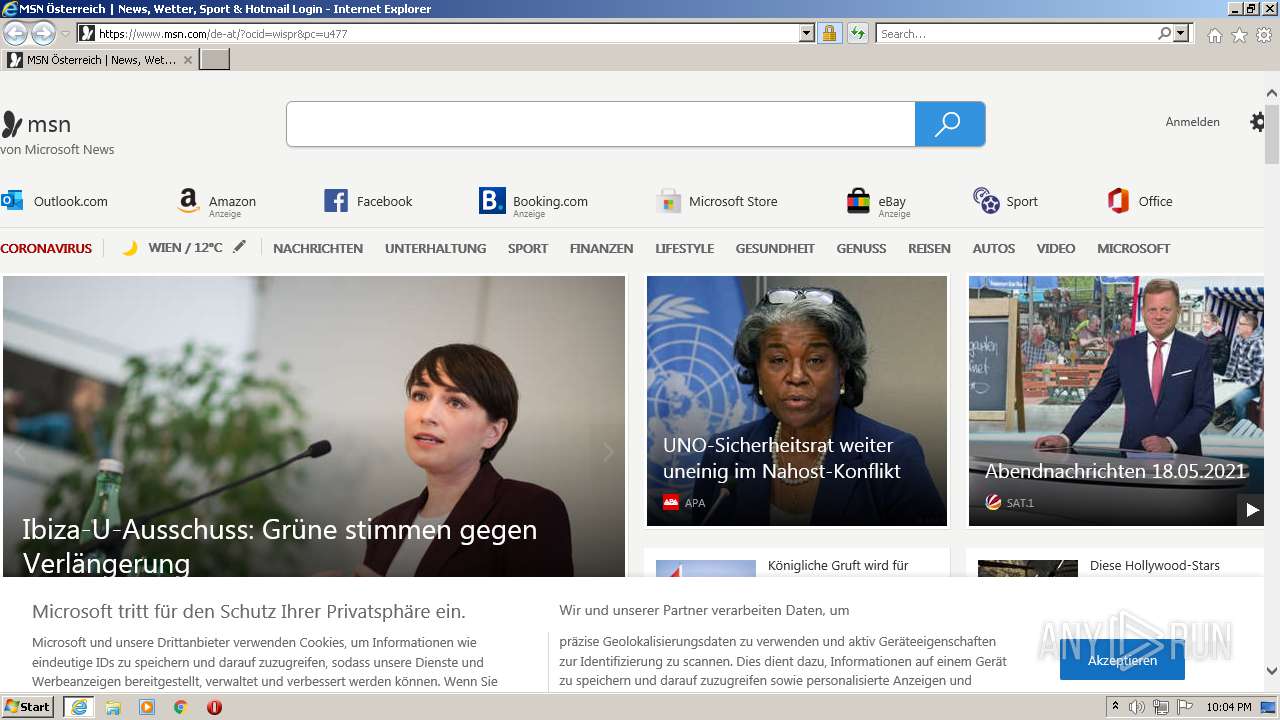This screenshot has height=720, width=1280.
Task: Open the SPORT navigation menu item
Action: [x=527, y=248]
